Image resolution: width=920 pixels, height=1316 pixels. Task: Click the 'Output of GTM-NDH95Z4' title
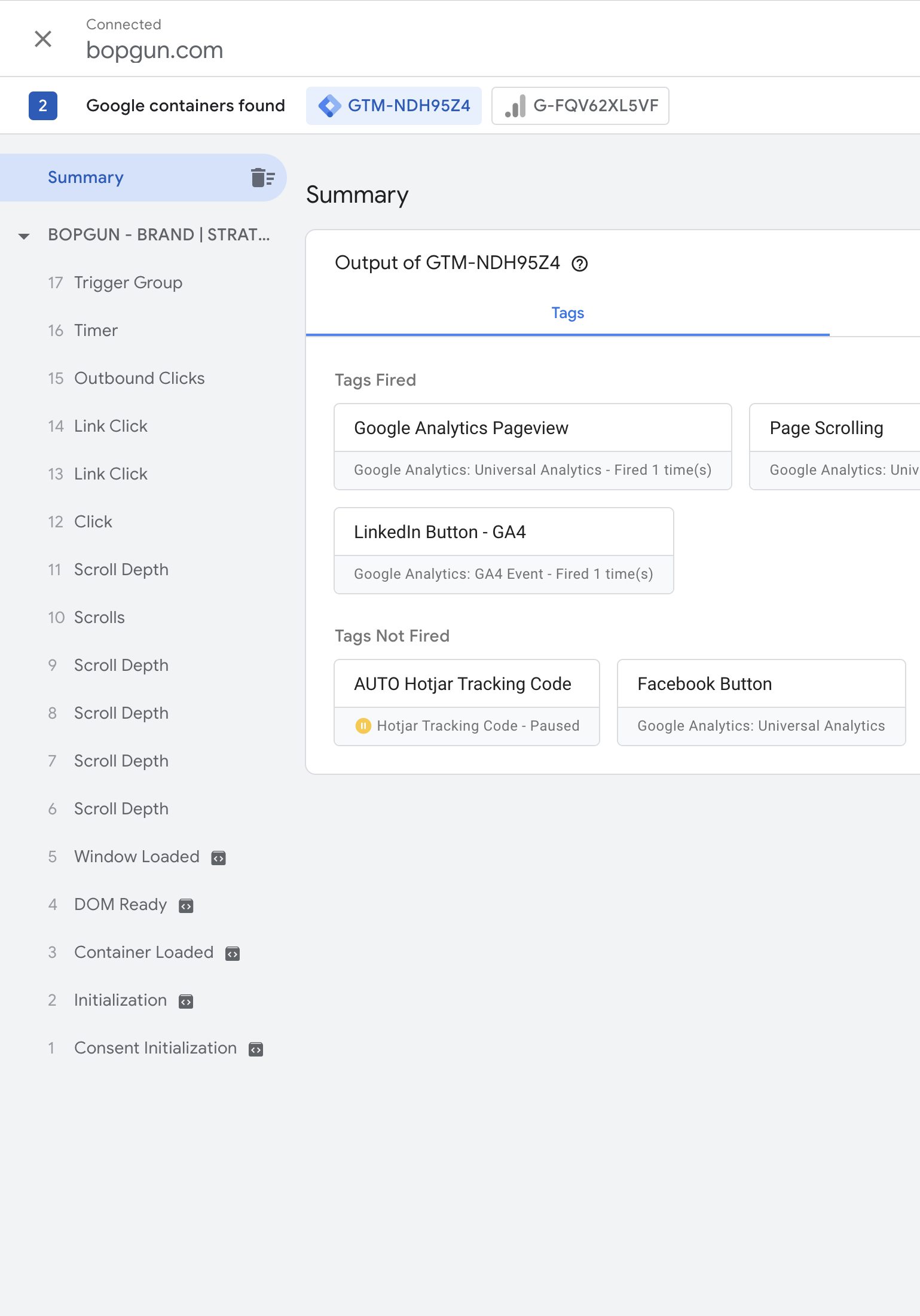pos(448,263)
